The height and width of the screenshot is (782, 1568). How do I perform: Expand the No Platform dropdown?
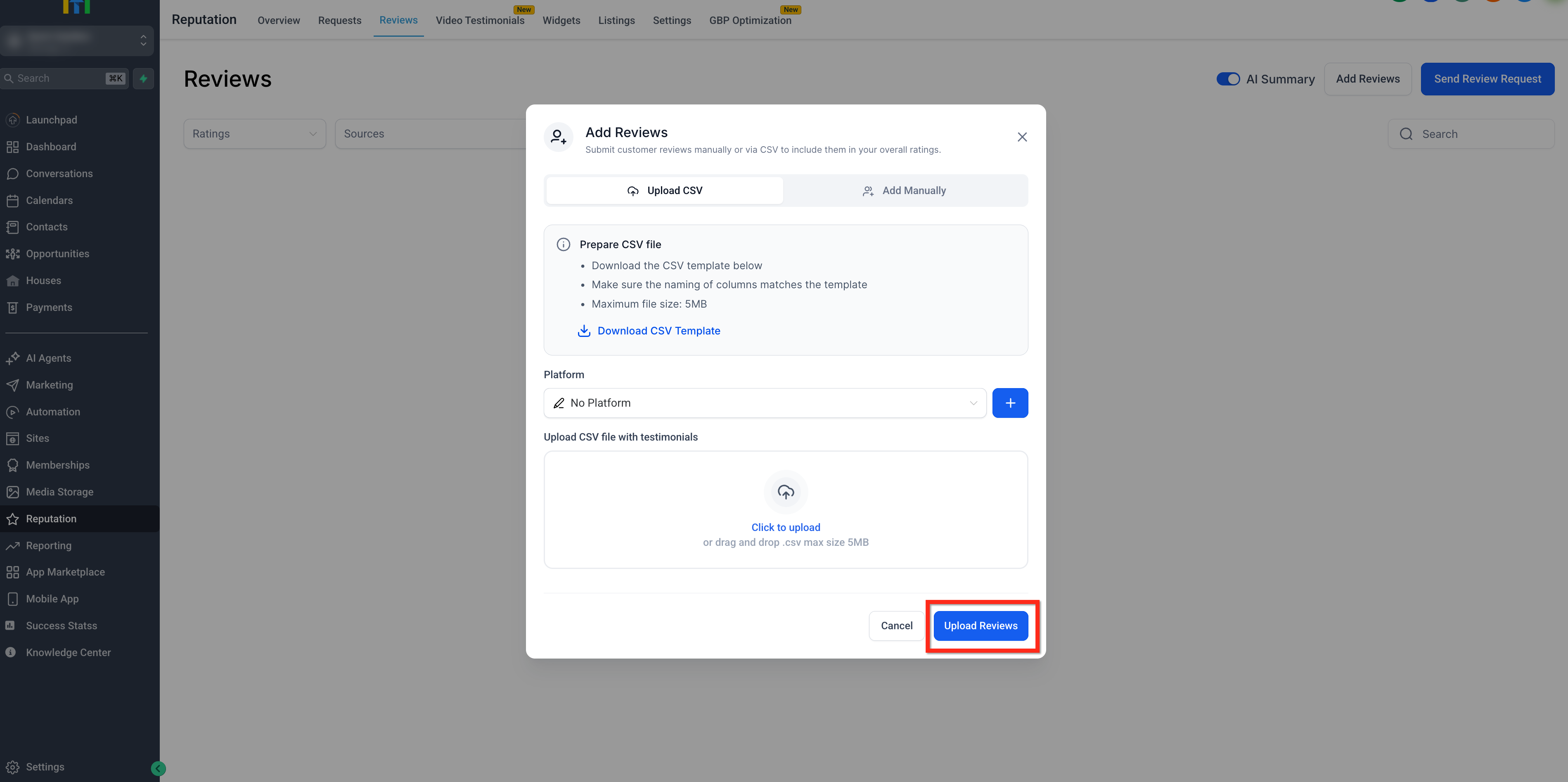pyautogui.click(x=764, y=403)
